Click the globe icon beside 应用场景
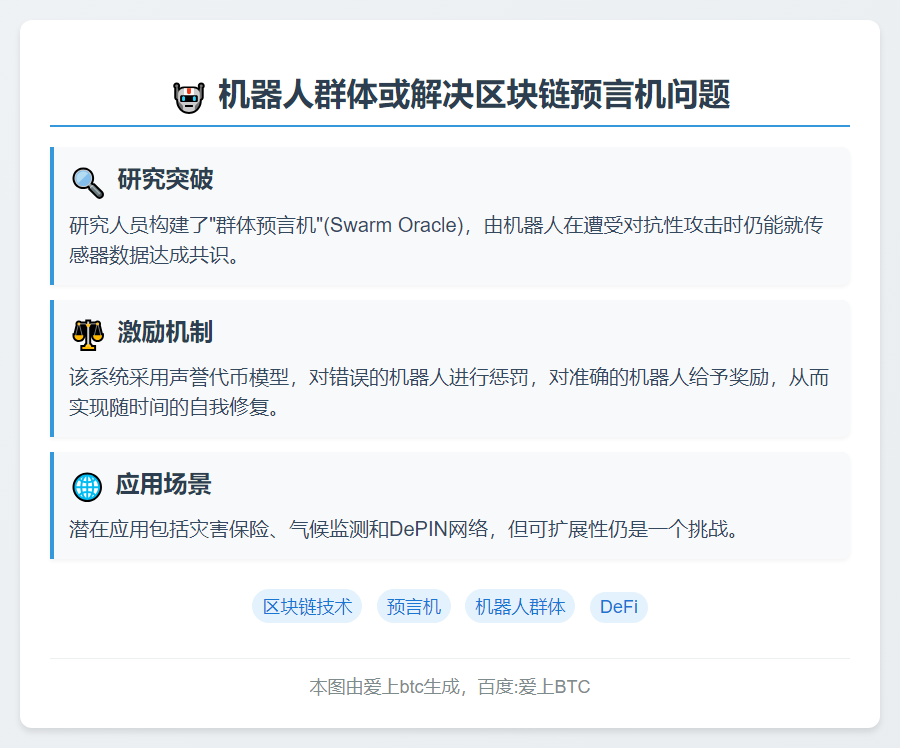This screenshot has height=748, width=900. point(88,486)
